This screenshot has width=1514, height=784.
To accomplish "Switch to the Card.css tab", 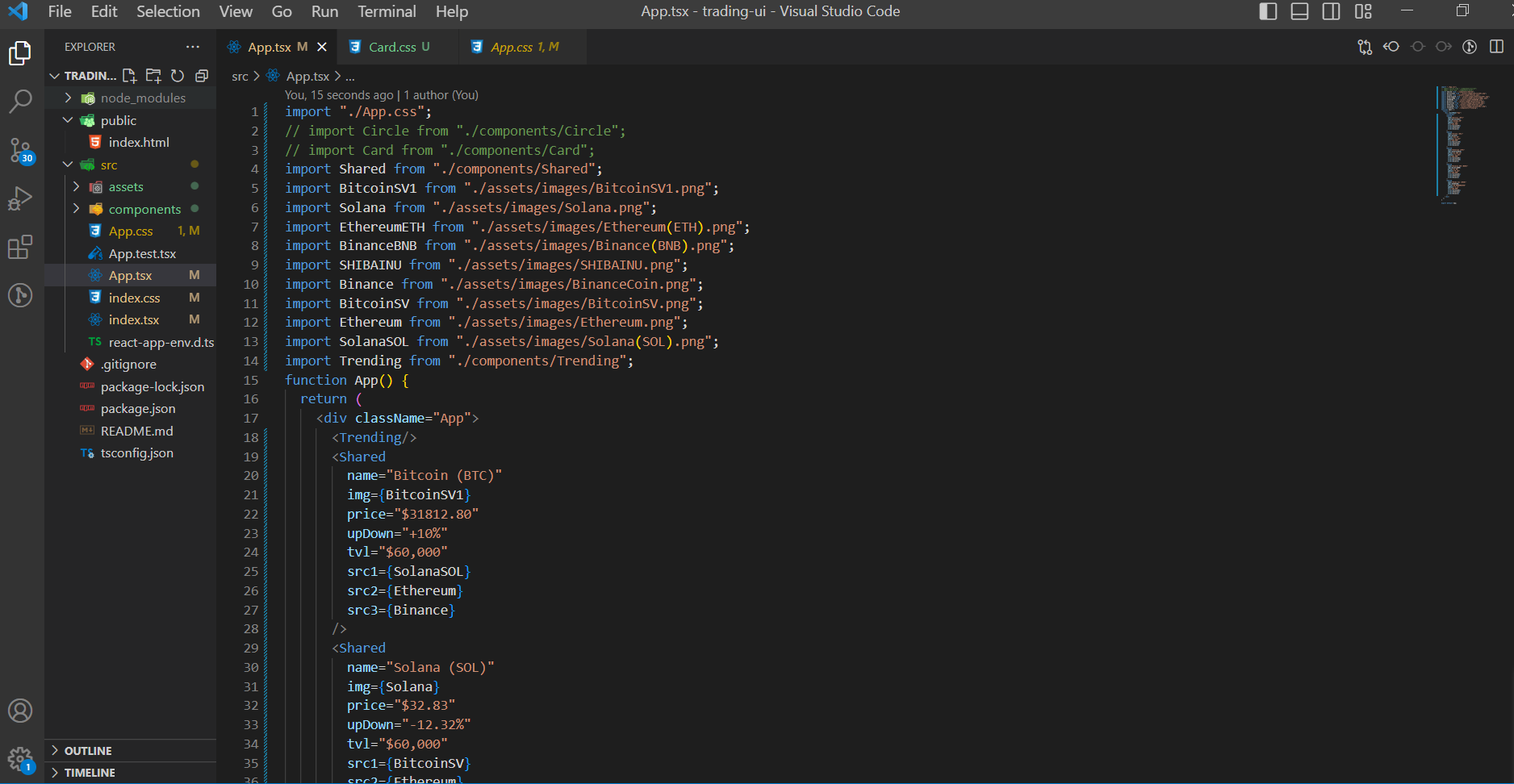I will [x=396, y=47].
